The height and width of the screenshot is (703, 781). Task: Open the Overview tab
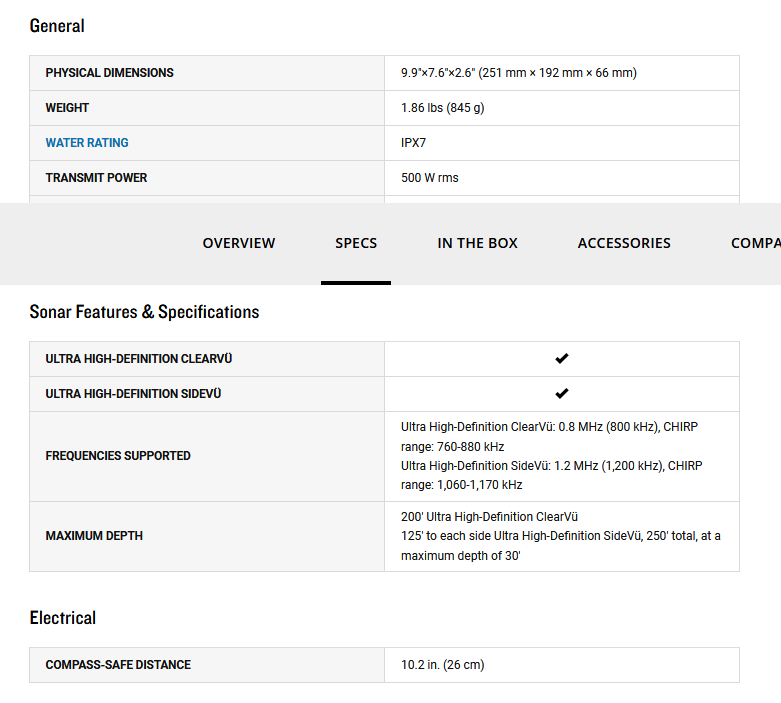239,243
